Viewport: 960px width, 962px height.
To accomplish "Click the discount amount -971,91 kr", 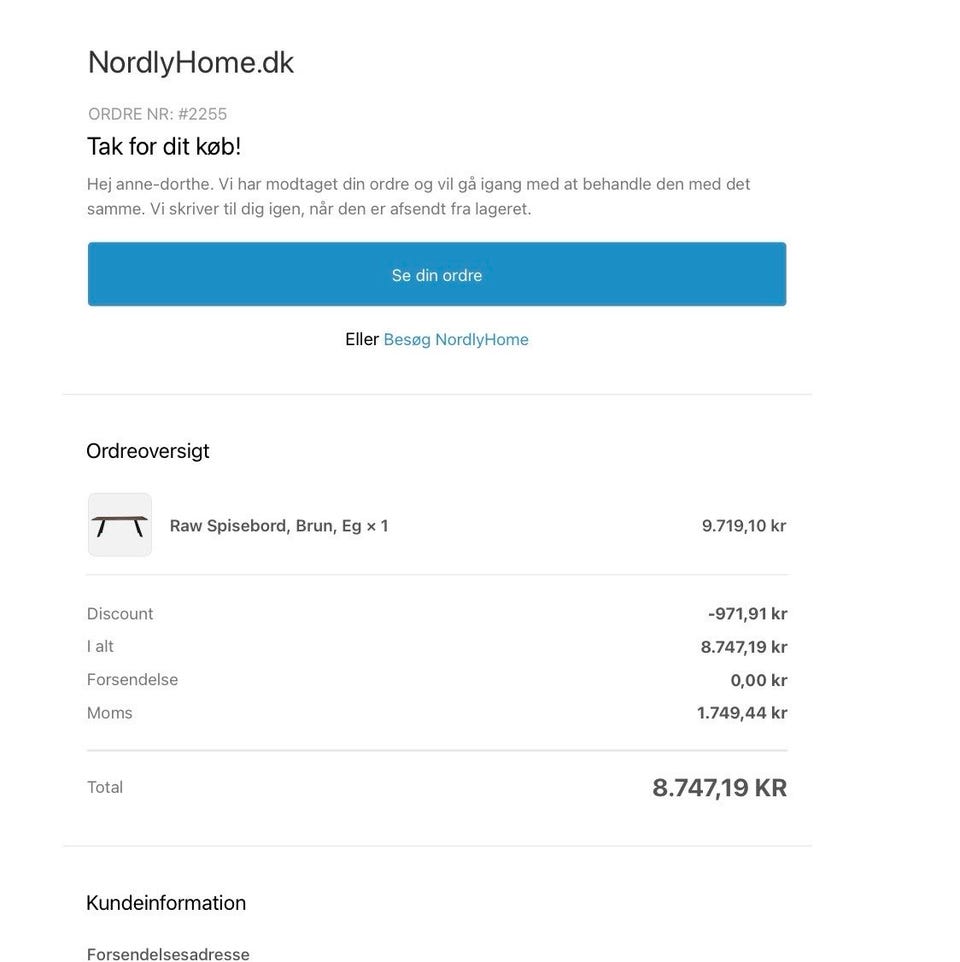I will (747, 614).
